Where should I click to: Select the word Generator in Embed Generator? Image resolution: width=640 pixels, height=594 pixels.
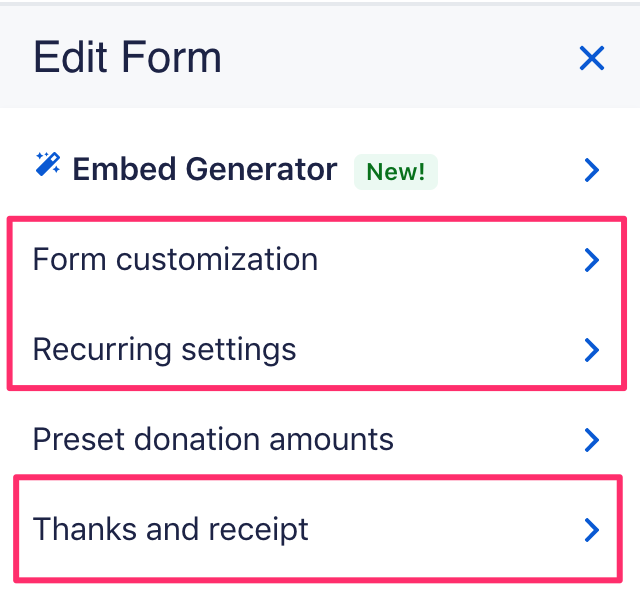coord(262,169)
